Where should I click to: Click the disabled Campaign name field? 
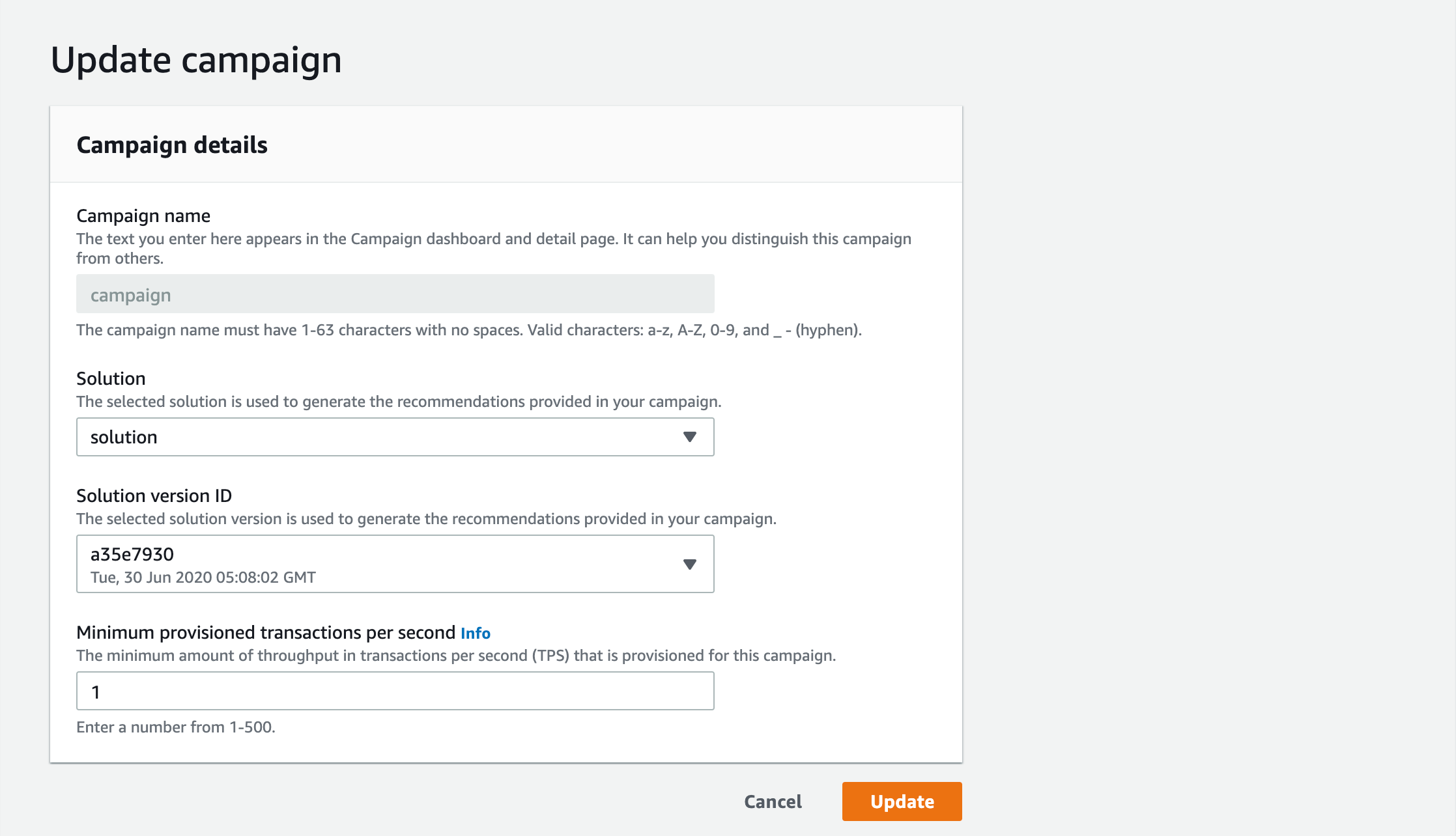tap(395, 294)
